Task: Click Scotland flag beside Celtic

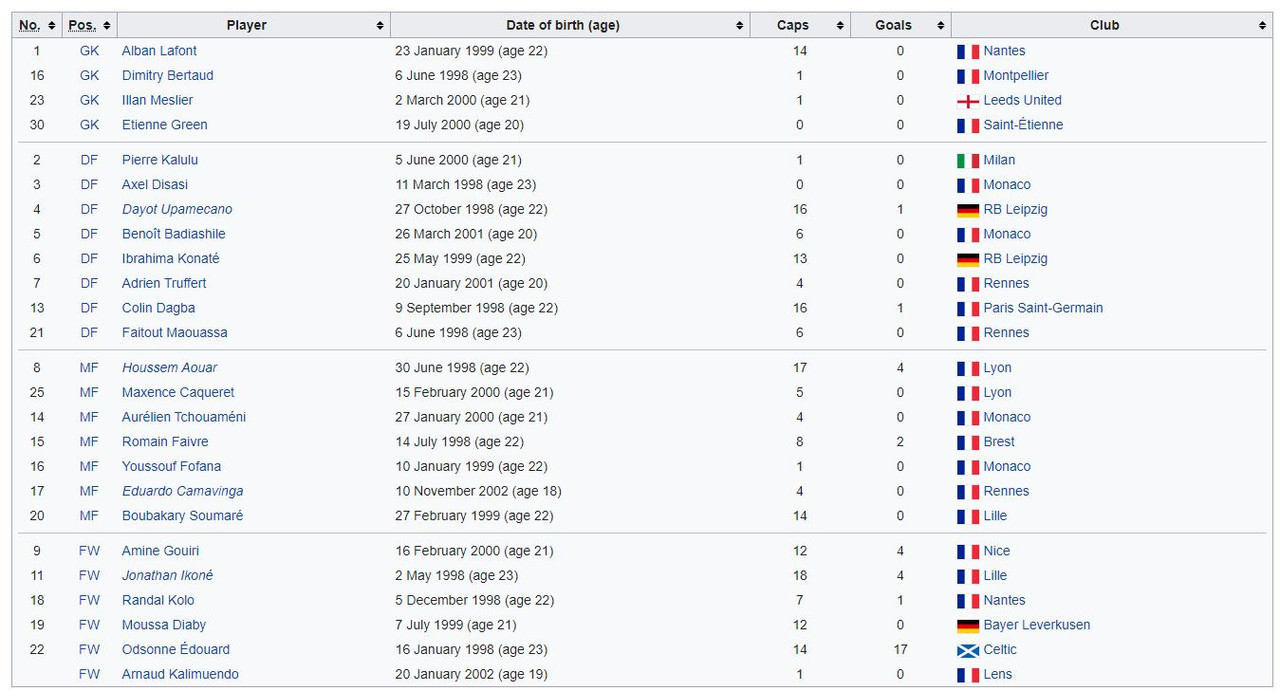Action: 967,650
